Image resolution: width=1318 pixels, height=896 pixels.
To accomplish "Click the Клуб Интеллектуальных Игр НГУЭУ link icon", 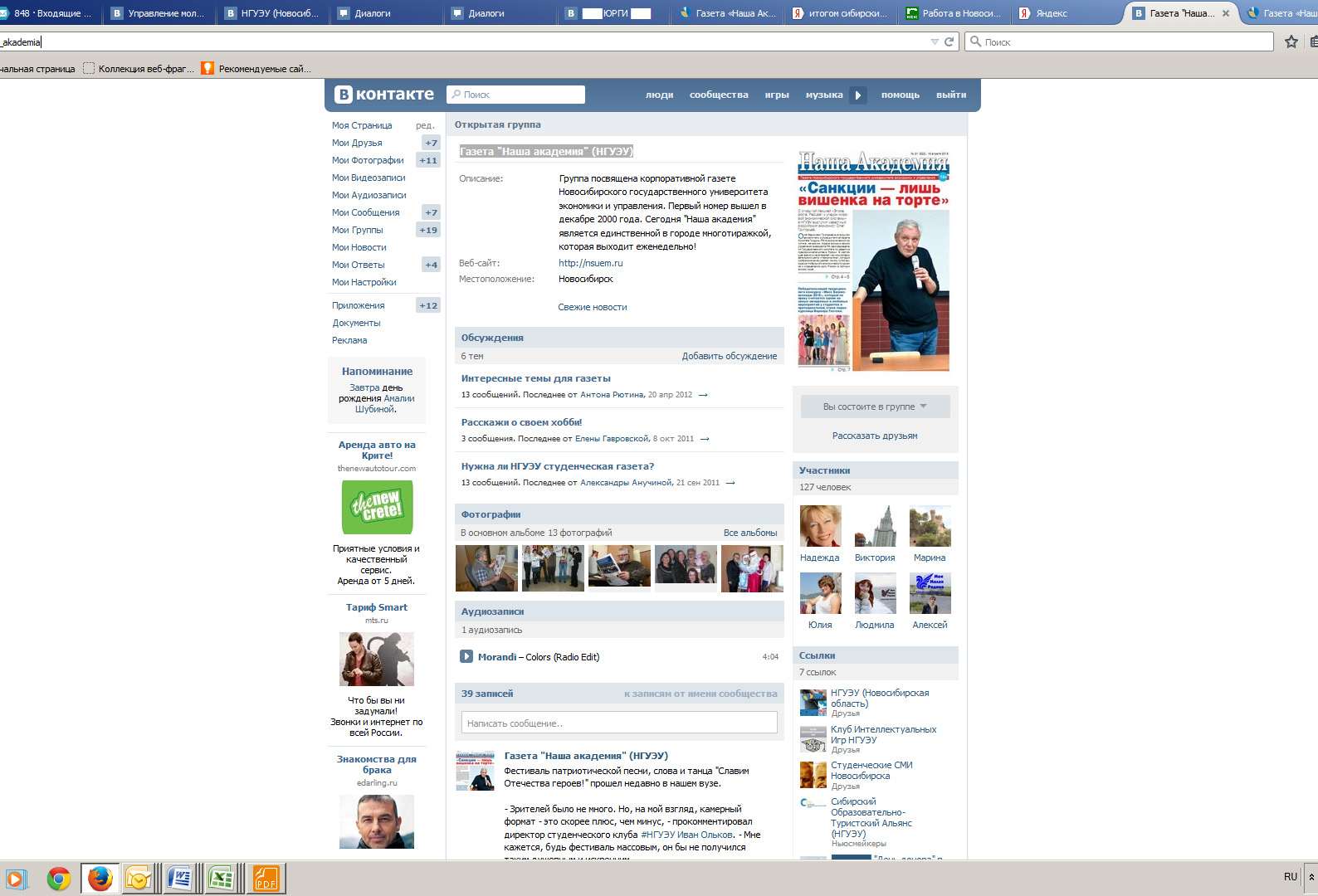I will pyautogui.click(x=813, y=738).
